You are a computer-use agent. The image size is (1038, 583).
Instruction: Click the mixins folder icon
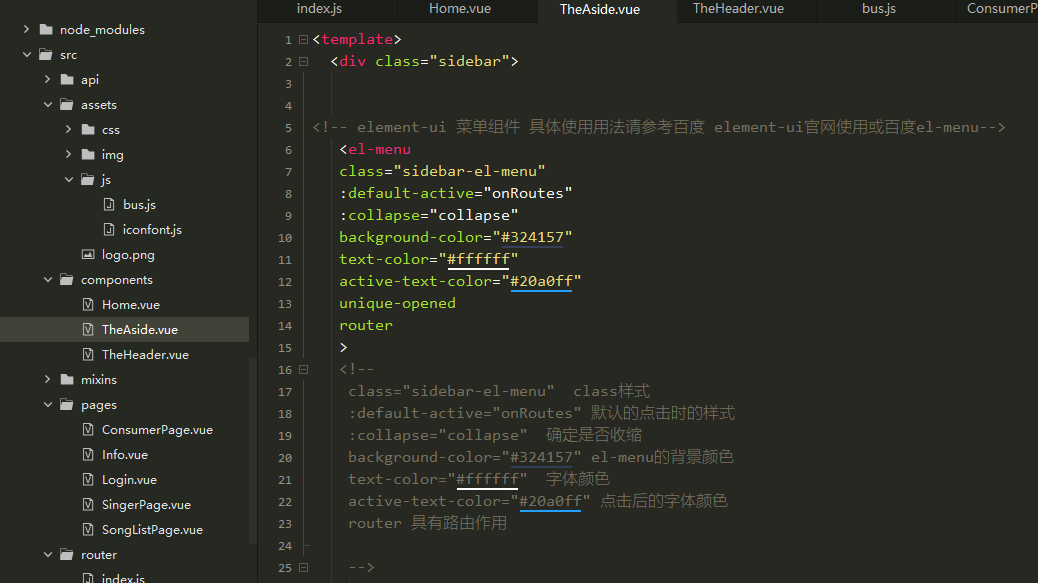(67, 379)
